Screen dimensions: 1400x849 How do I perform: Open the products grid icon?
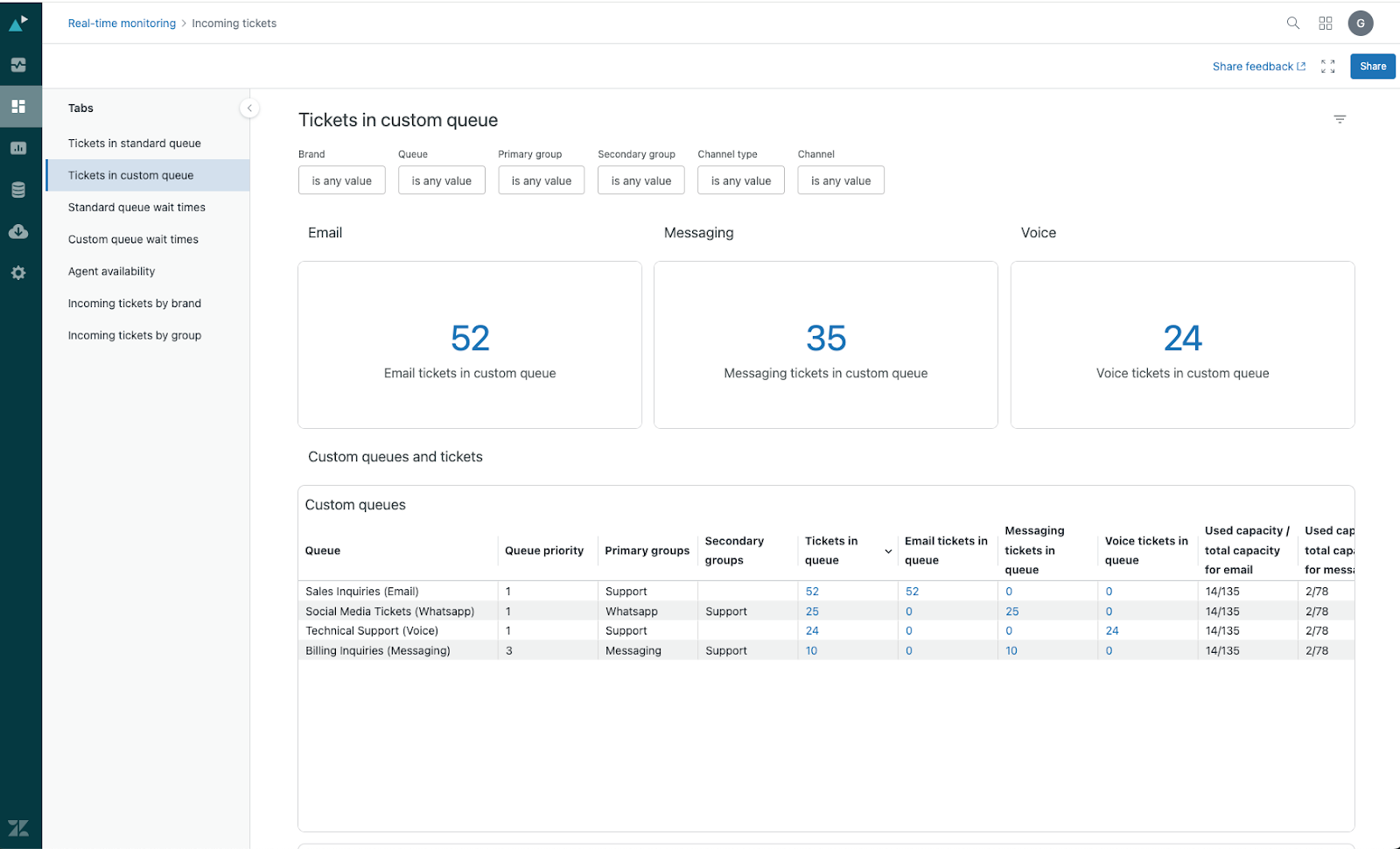(x=1326, y=24)
